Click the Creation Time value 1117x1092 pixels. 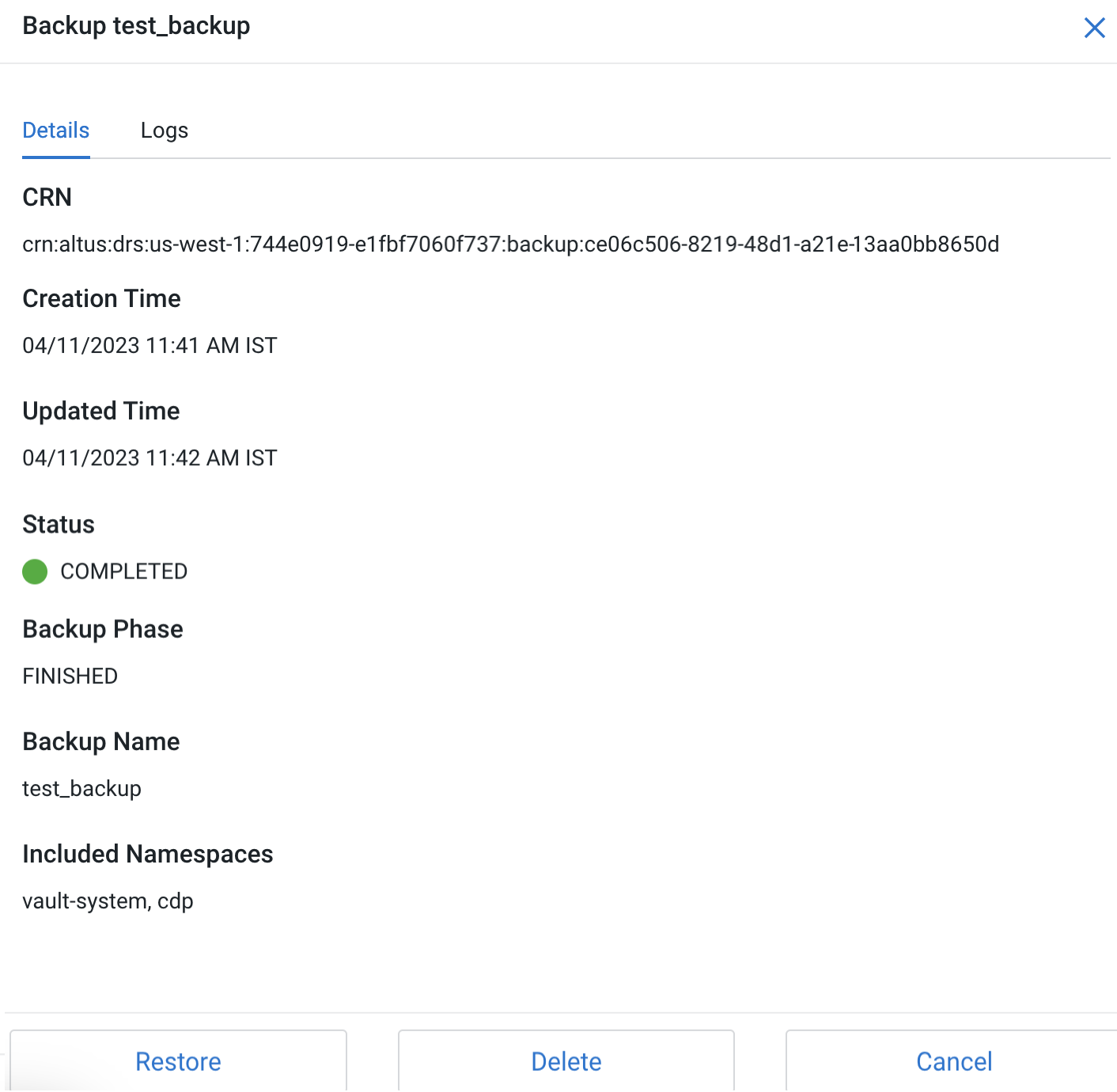pos(150,345)
